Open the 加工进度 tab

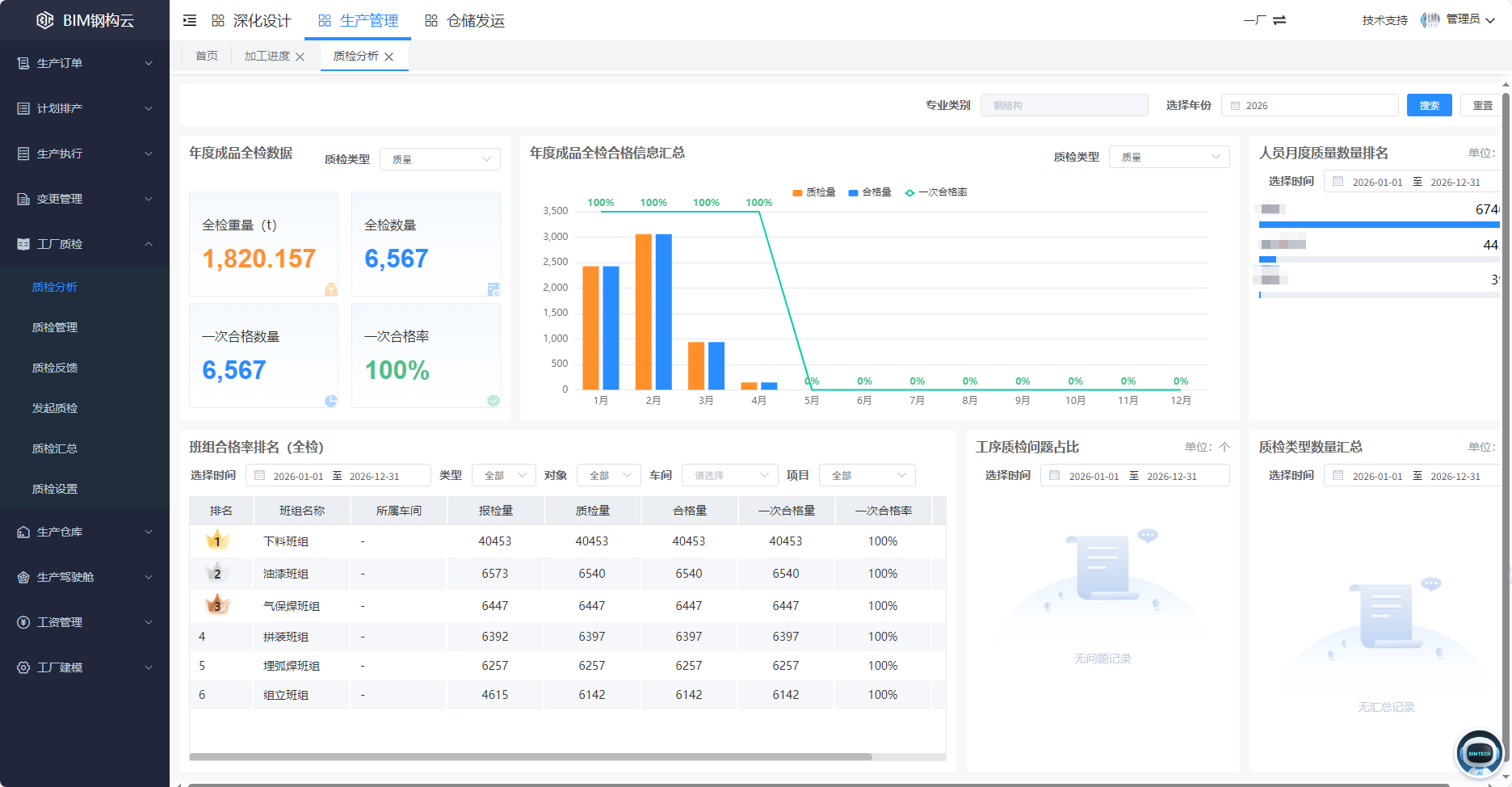pos(267,56)
